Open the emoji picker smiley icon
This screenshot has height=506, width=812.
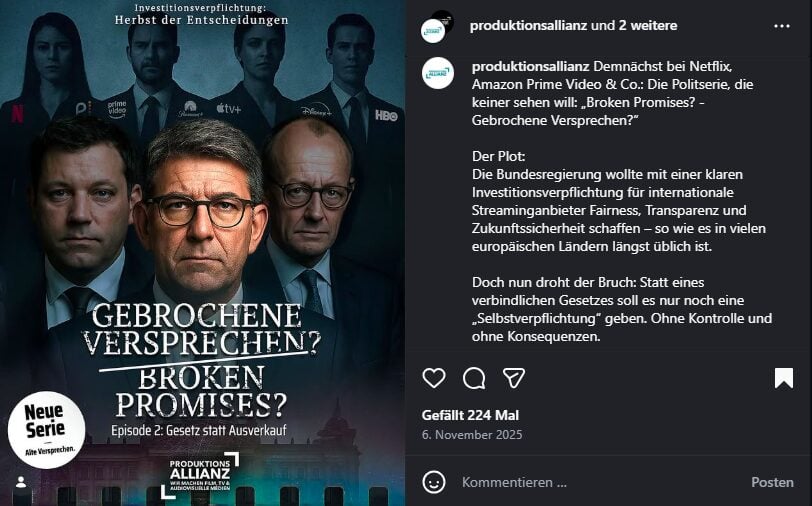[x=433, y=482]
